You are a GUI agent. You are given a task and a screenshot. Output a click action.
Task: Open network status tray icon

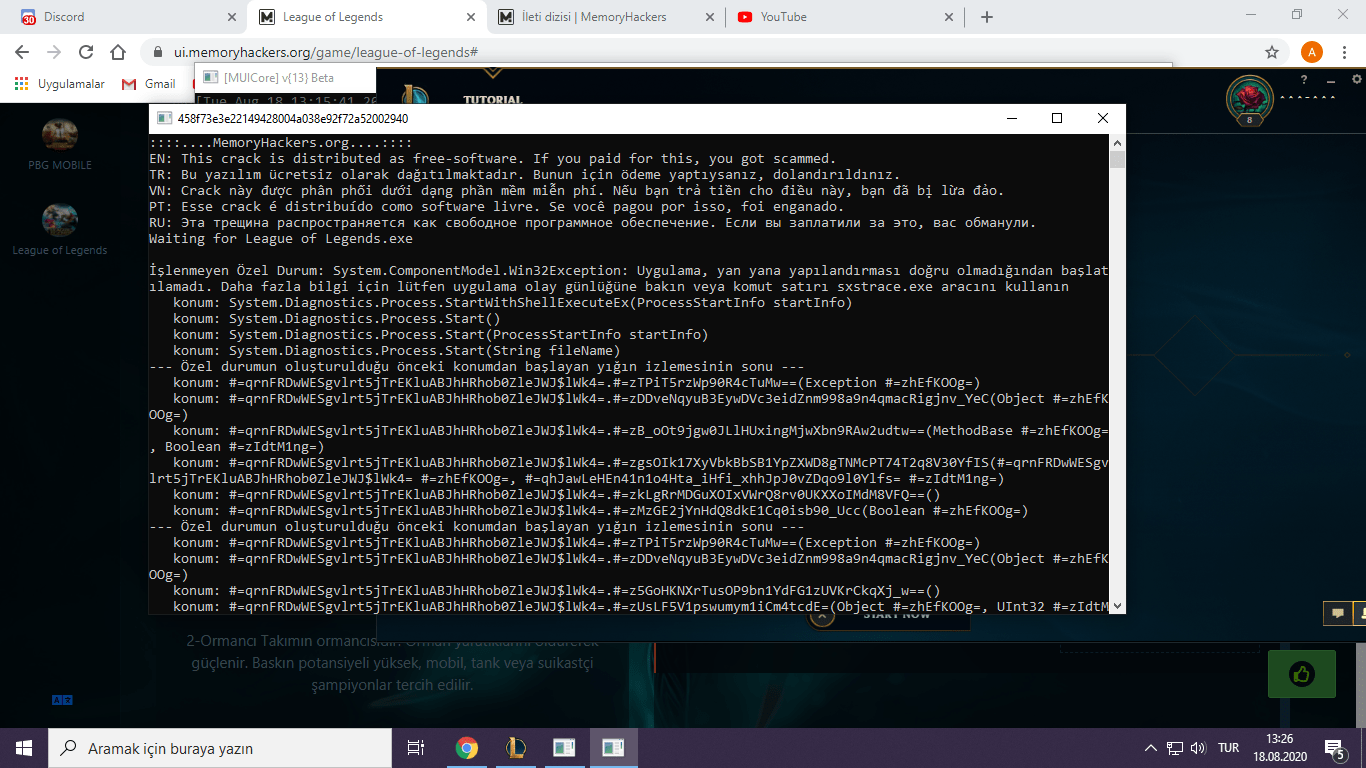point(1175,748)
